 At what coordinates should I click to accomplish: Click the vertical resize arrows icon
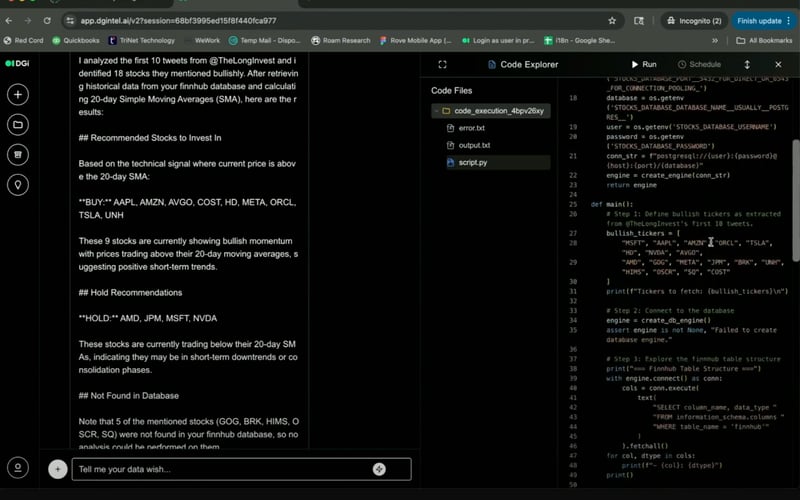(x=747, y=64)
